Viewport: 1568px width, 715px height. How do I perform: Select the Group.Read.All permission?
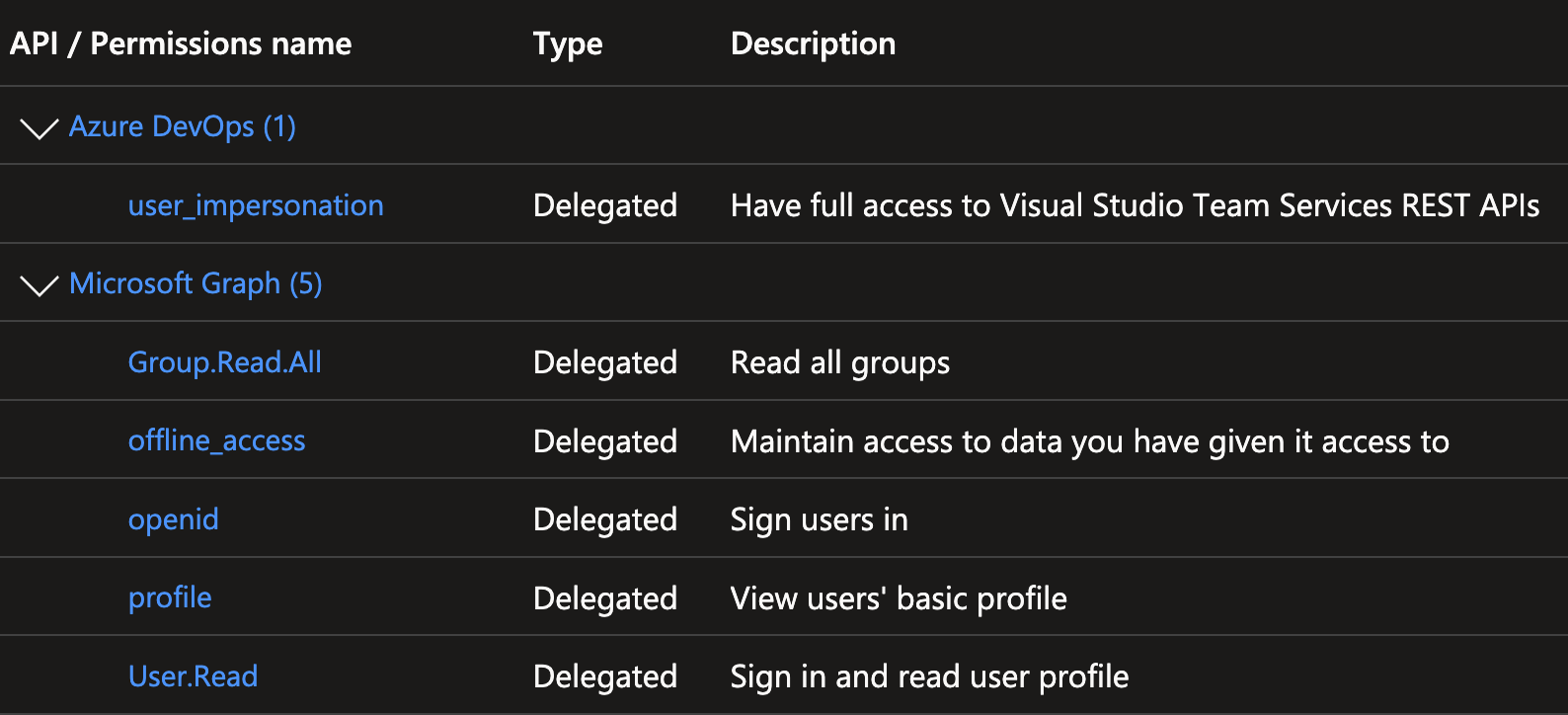tap(224, 361)
